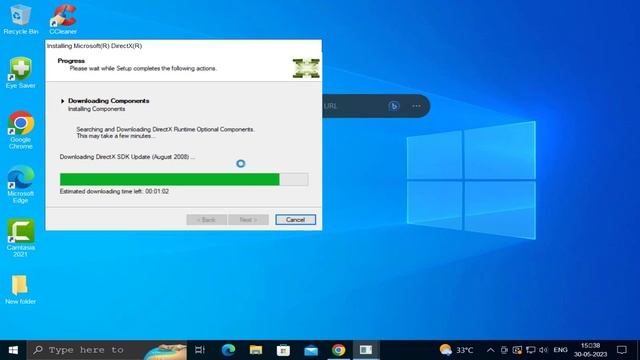Launch the Eye Saver desktop shortcut
Screen dimensions: 640x360
pyautogui.click(x=20, y=73)
